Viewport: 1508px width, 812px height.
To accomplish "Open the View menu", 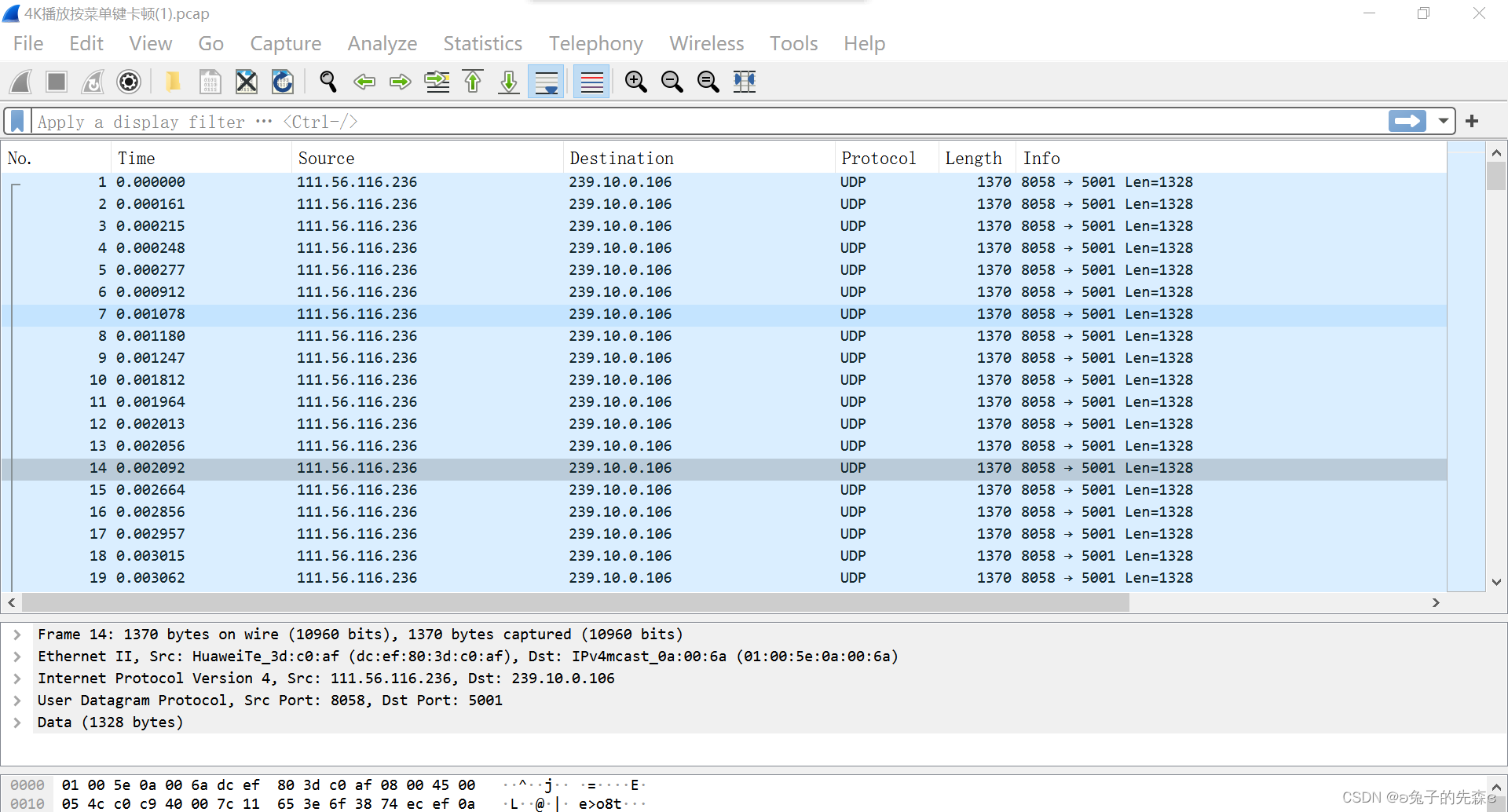I will coord(151,43).
